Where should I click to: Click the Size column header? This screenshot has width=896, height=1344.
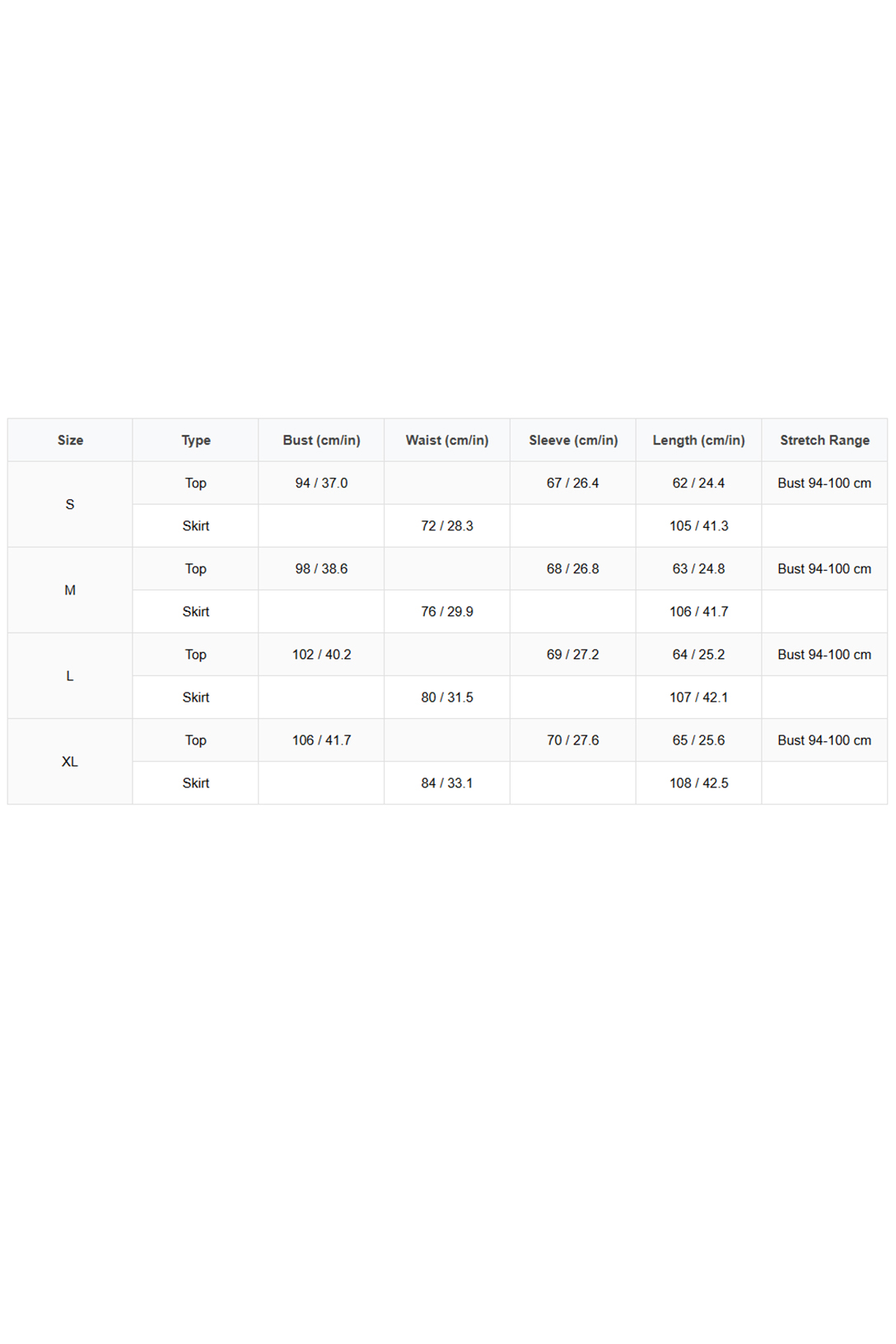click(70, 440)
